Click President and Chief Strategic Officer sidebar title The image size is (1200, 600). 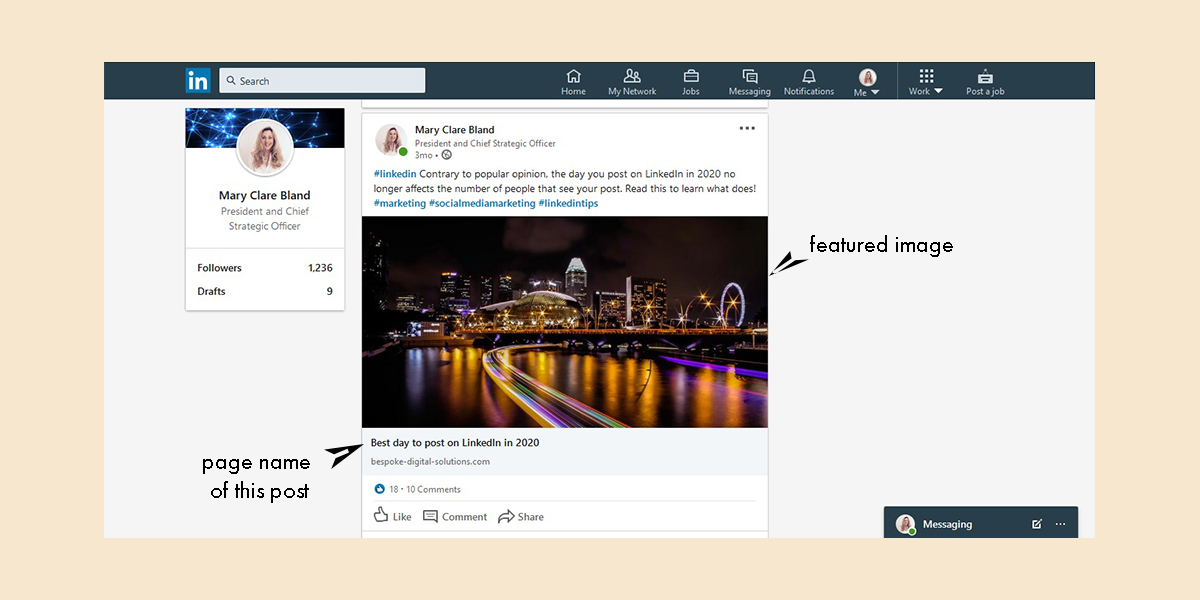coord(265,219)
